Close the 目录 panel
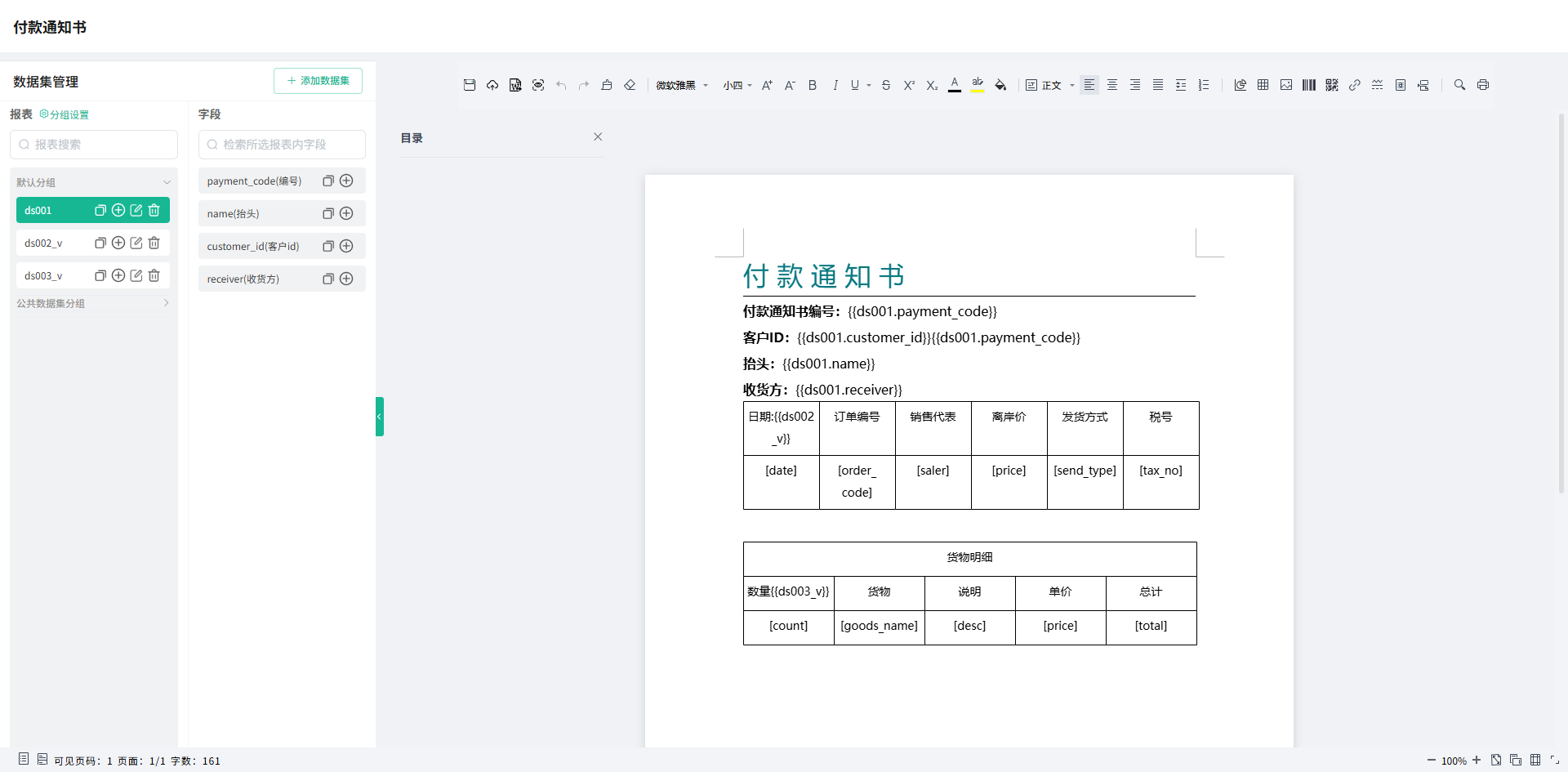 click(598, 136)
